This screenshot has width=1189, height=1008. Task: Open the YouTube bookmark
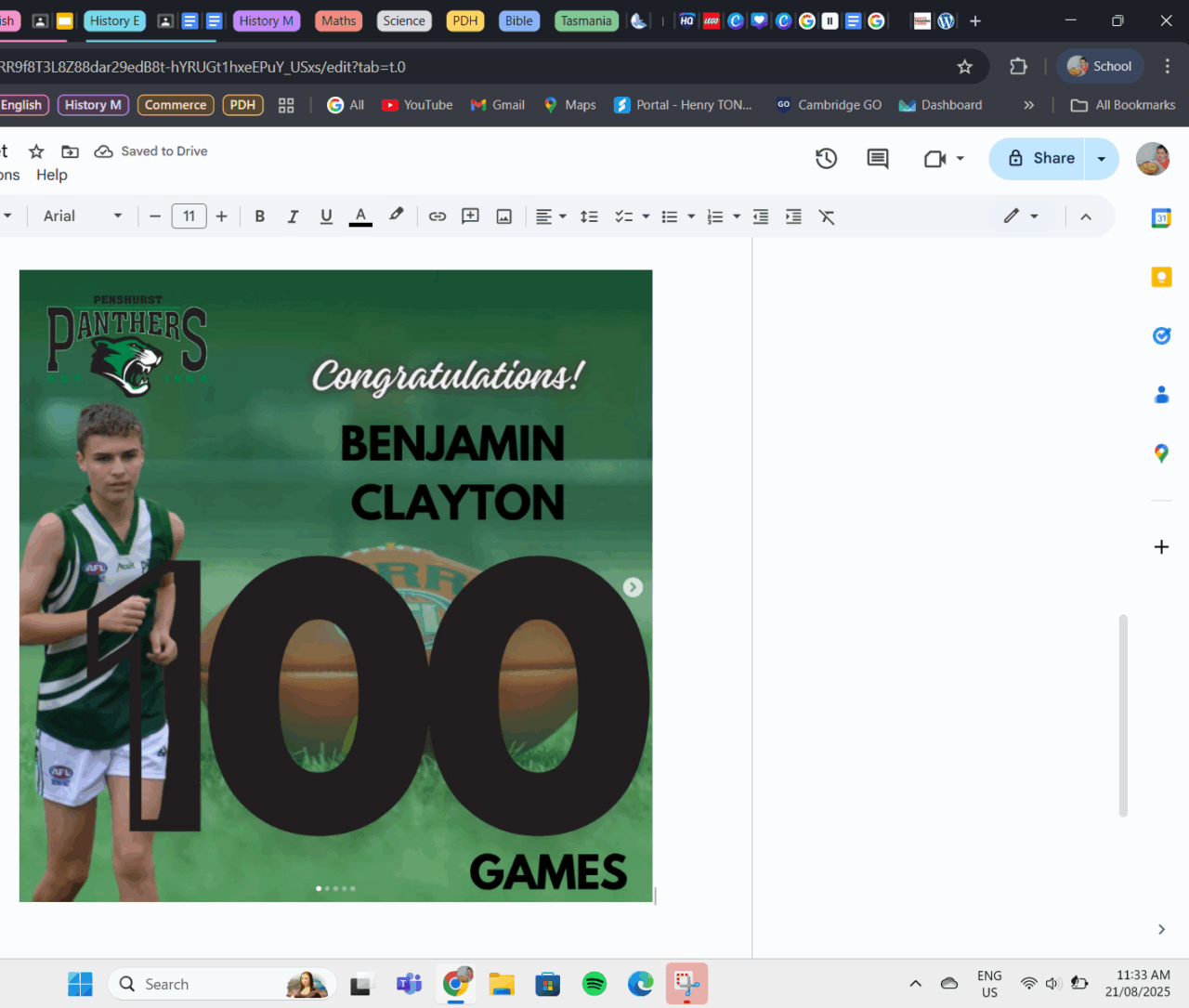pyautogui.click(x=417, y=105)
